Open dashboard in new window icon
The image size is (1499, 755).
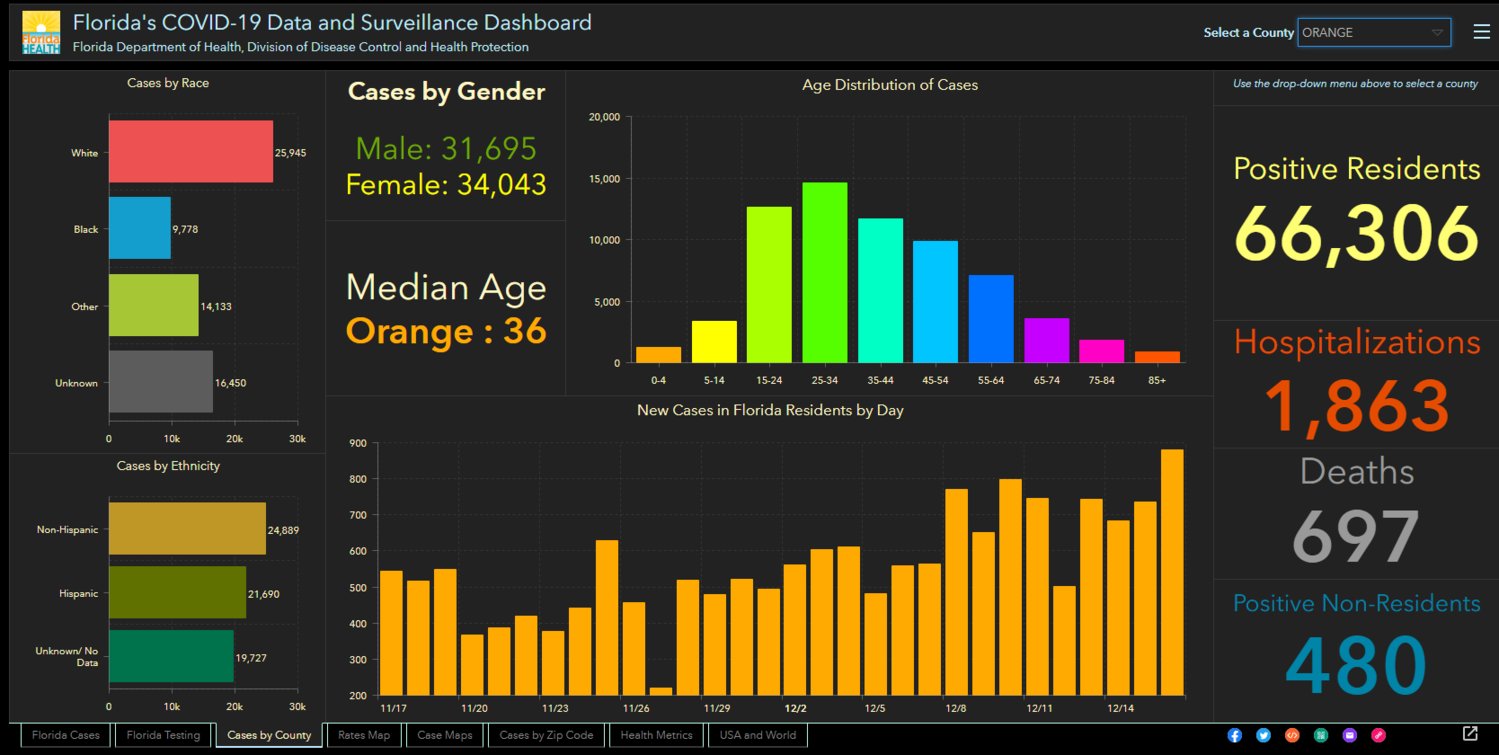coord(1470,734)
